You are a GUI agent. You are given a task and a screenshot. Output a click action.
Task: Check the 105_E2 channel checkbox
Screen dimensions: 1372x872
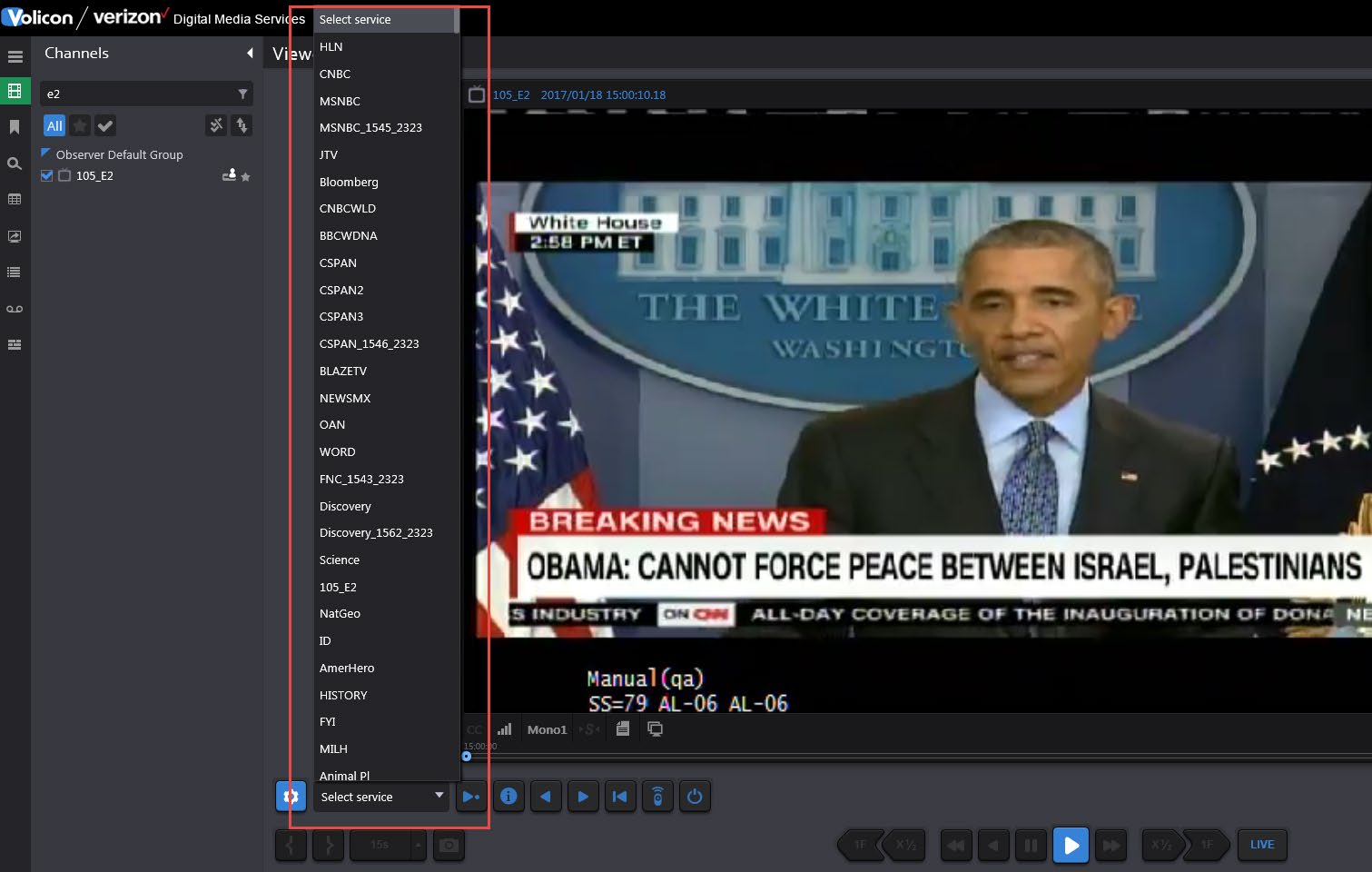click(x=47, y=175)
